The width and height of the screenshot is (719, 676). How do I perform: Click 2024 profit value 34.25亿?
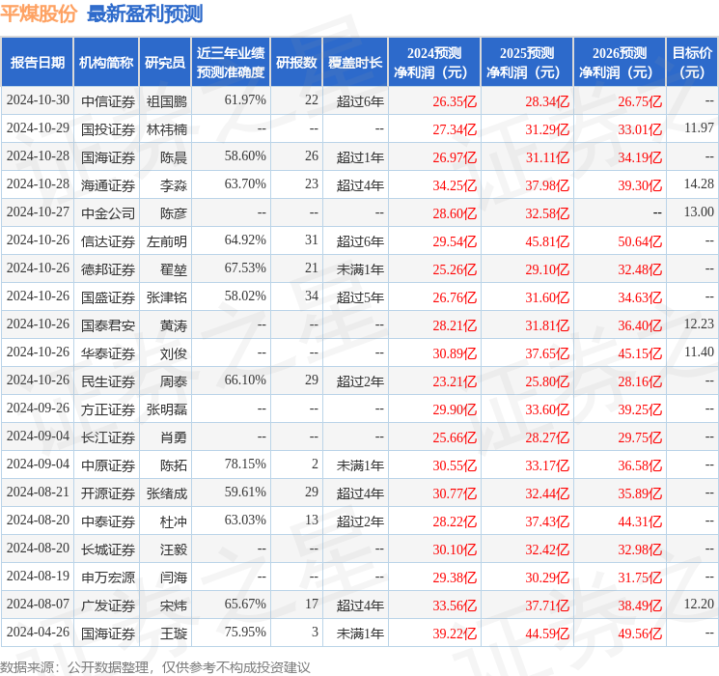click(454, 185)
